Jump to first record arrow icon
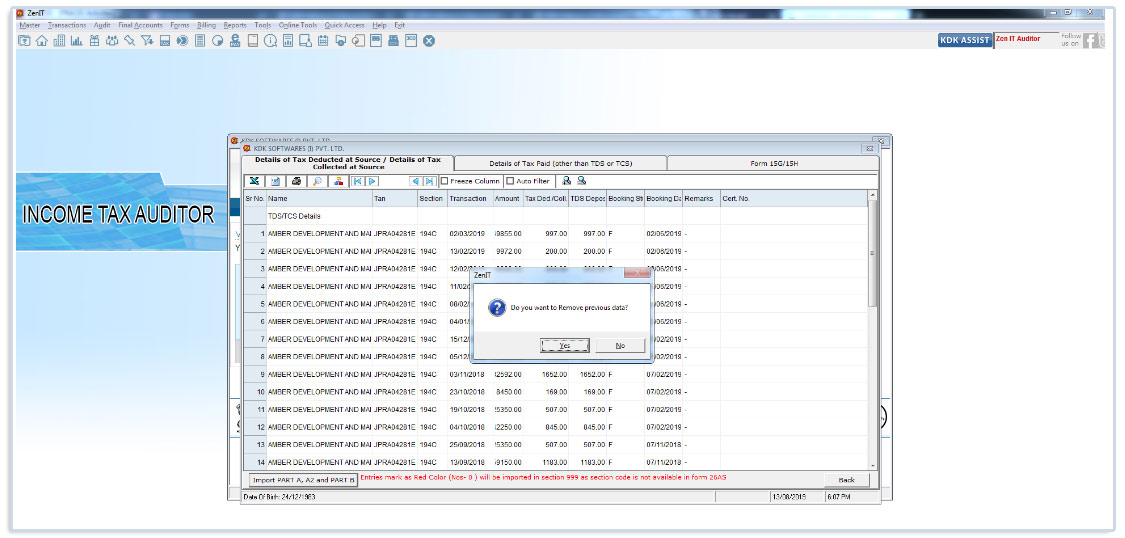The height and width of the screenshot is (538, 1125). 357,181
